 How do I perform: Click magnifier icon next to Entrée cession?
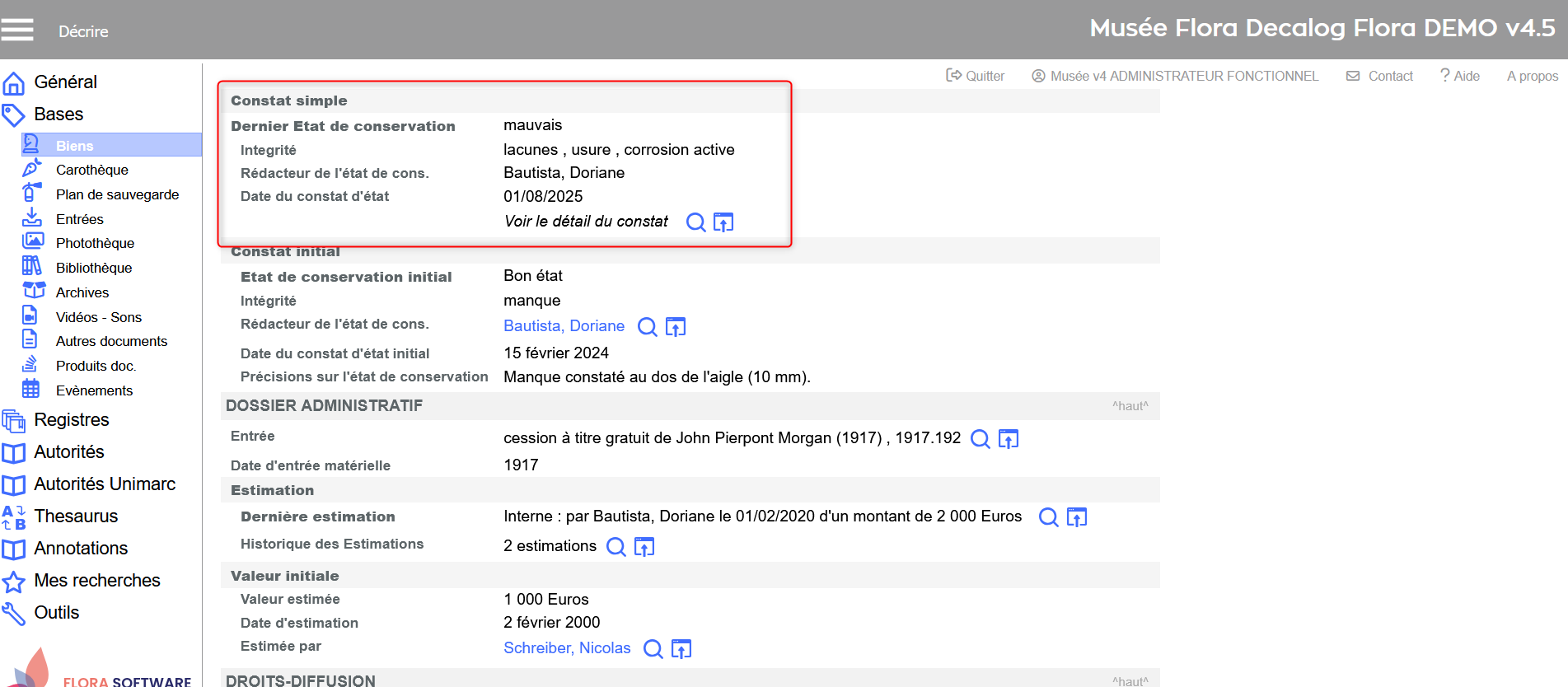tap(980, 439)
